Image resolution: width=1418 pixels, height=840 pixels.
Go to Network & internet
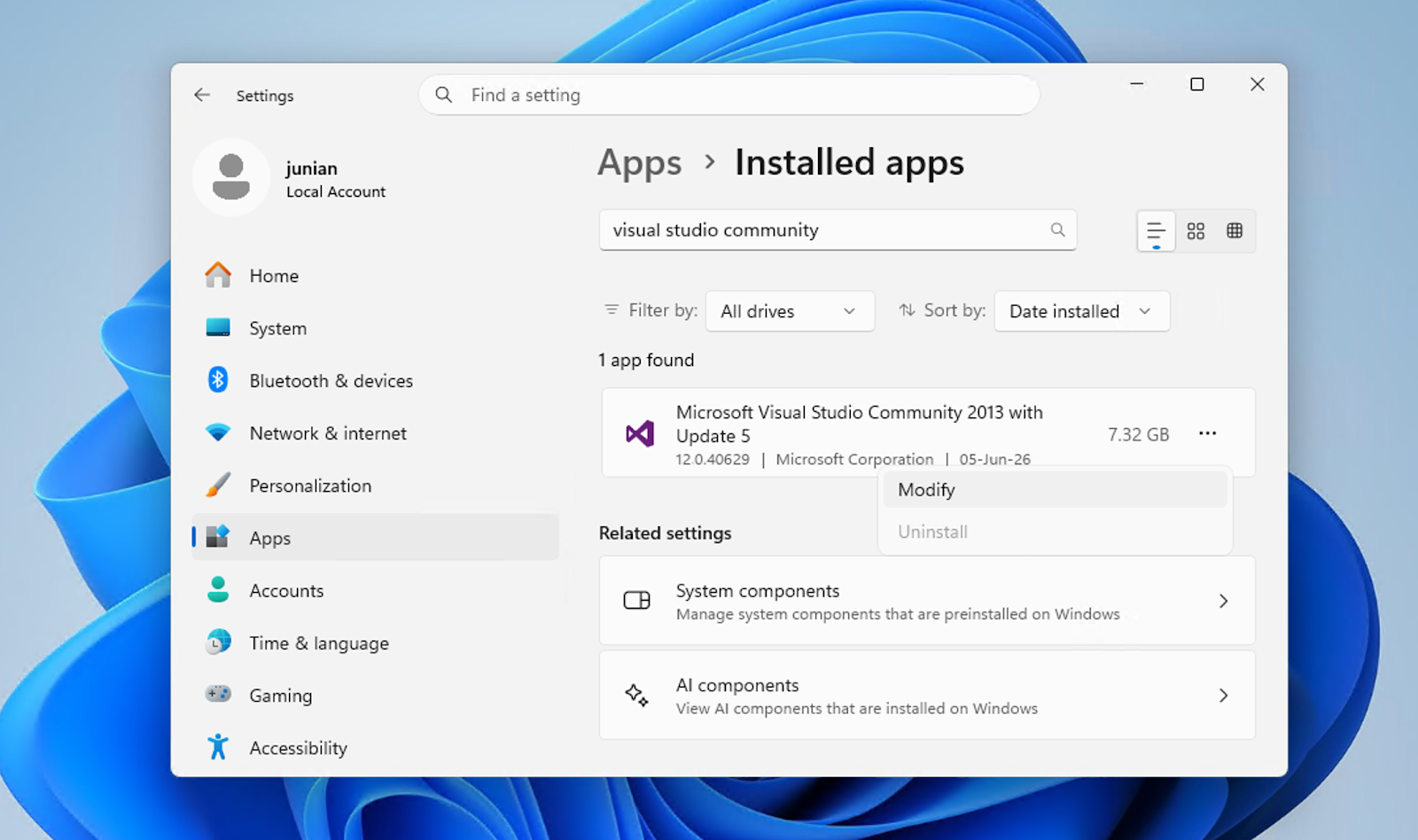(376, 433)
